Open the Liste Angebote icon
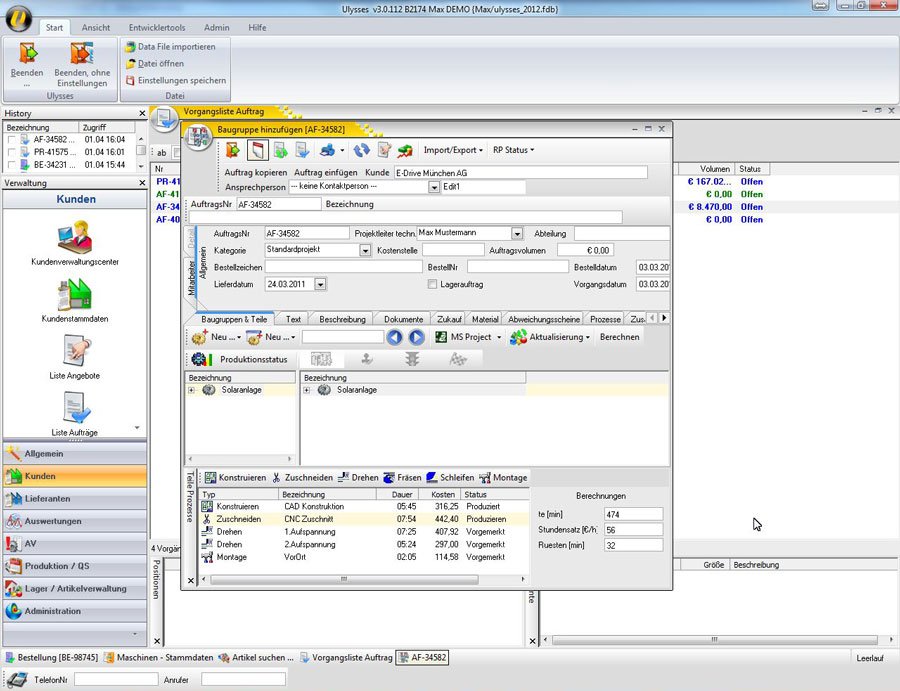The image size is (900, 691). click(74, 351)
